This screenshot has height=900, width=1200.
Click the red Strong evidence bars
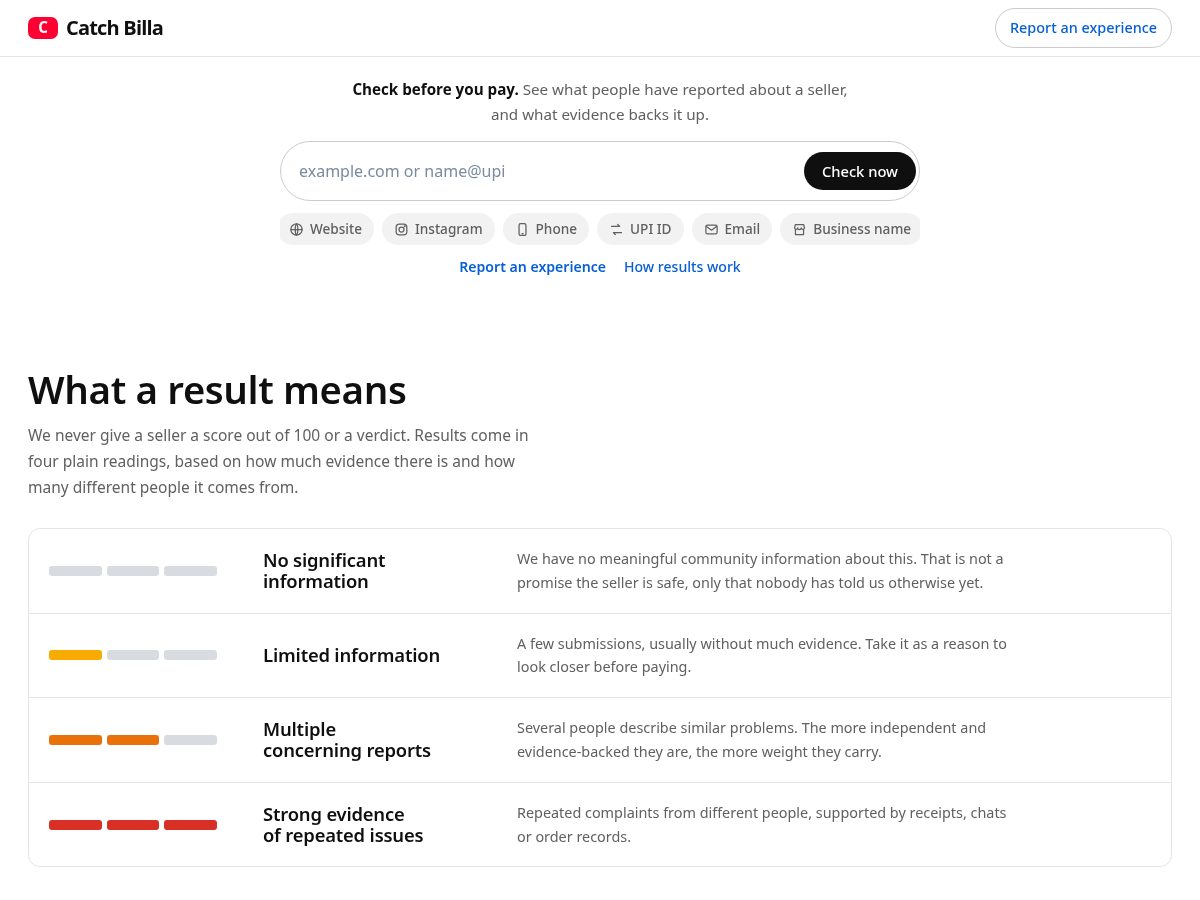click(x=133, y=825)
